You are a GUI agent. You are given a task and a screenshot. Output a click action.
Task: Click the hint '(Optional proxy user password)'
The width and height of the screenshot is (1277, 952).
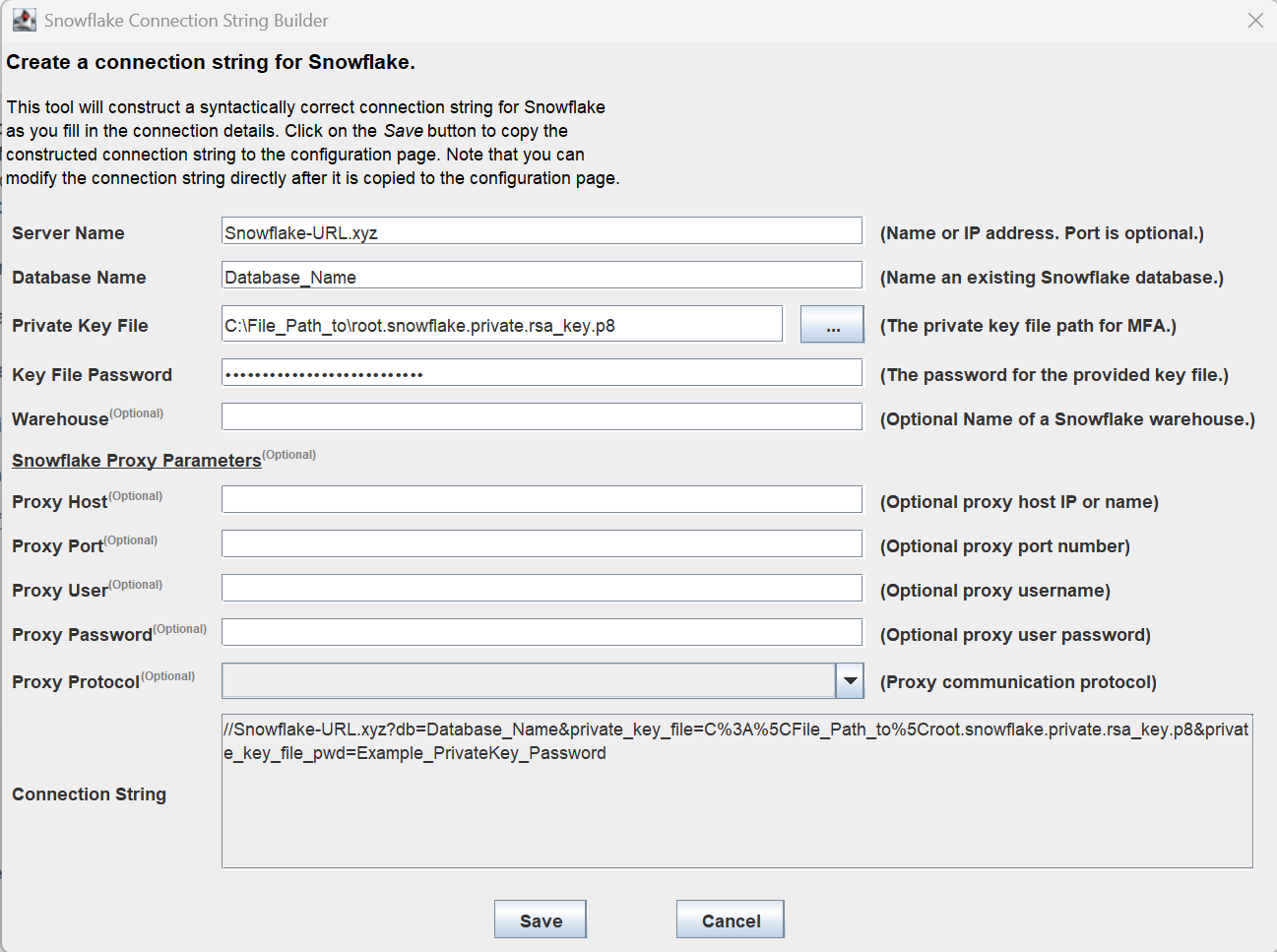pos(1015,635)
